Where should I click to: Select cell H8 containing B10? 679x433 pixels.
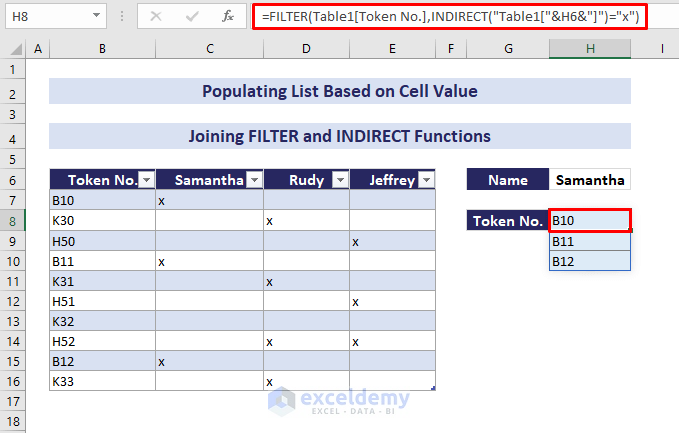pyautogui.click(x=590, y=221)
